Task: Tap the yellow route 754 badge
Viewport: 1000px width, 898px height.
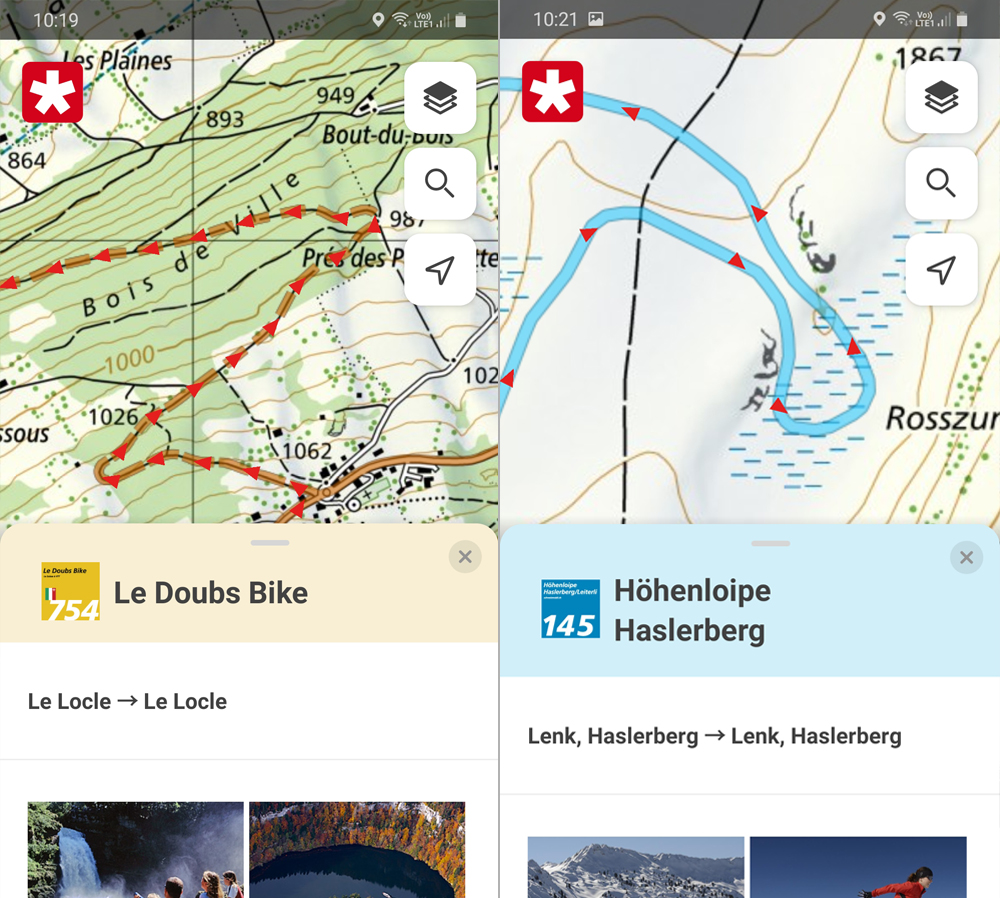Action: coord(70,591)
